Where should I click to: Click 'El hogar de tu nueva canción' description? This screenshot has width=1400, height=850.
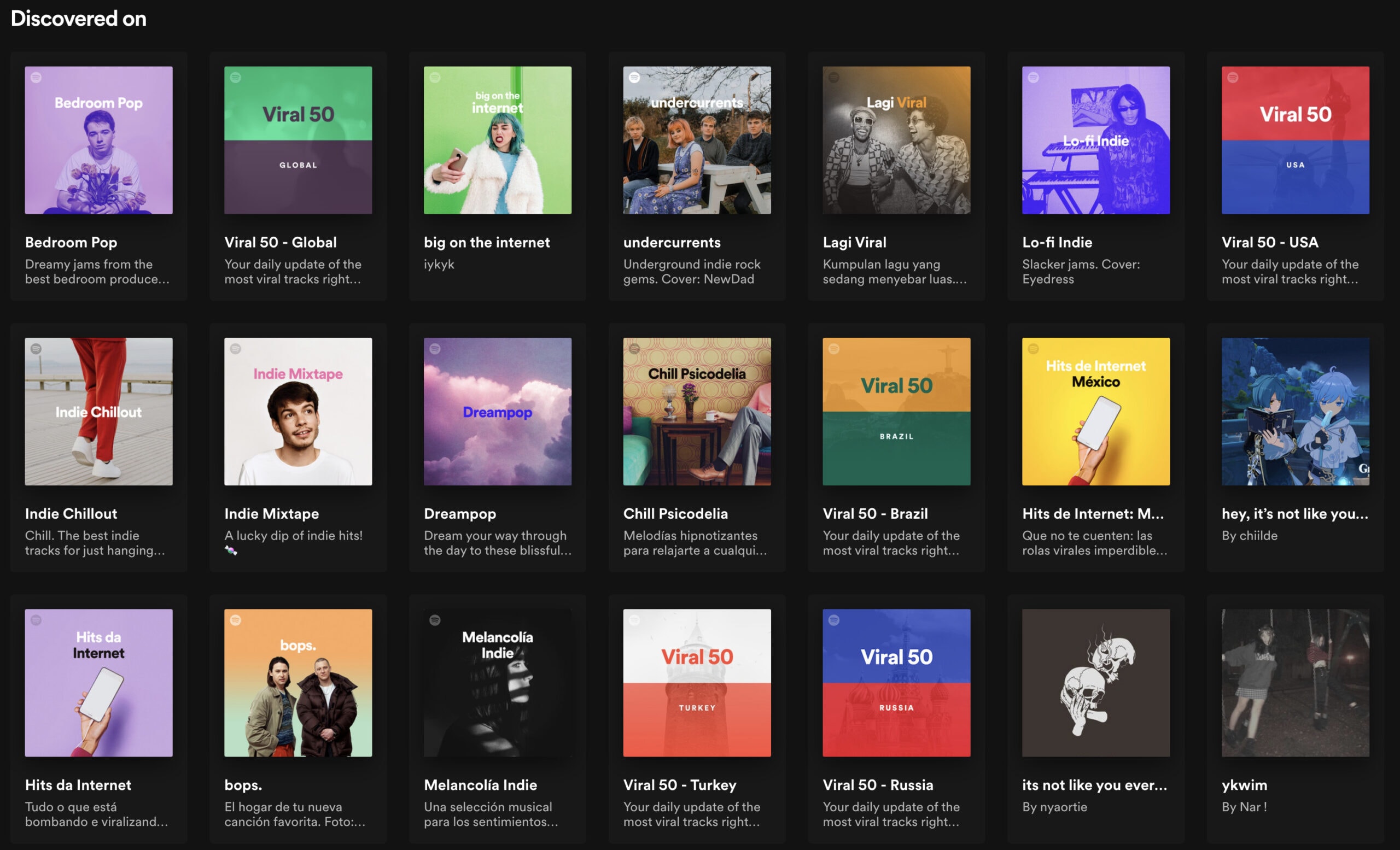[x=295, y=815]
